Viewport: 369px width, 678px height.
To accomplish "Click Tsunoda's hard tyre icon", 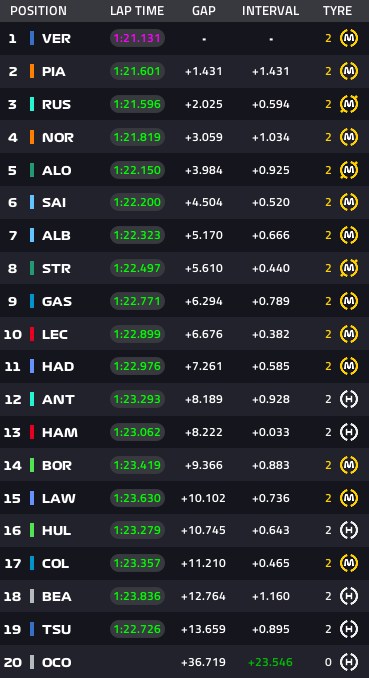I will (349, 629).
